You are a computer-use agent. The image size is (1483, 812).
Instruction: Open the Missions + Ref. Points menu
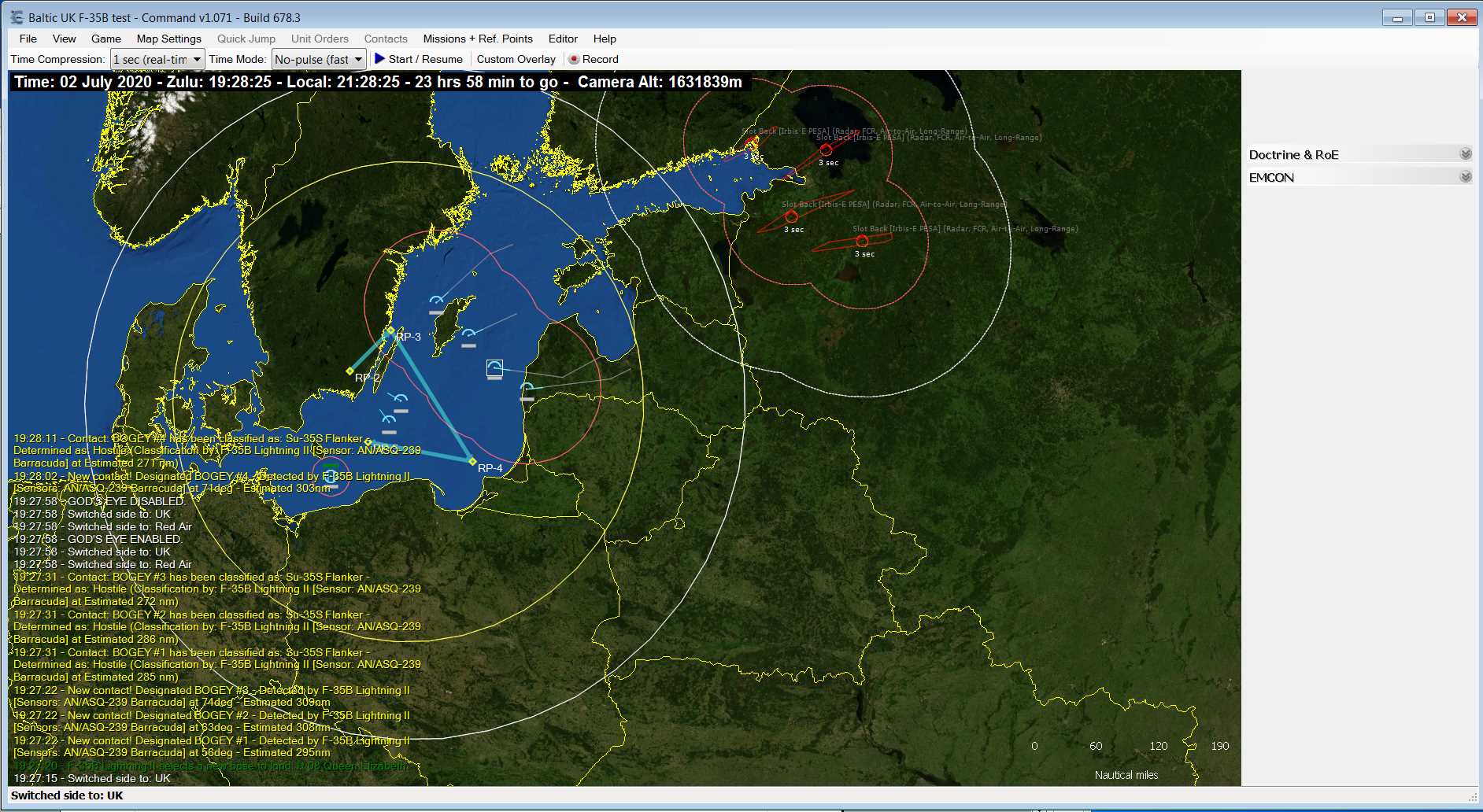point(478,39)
